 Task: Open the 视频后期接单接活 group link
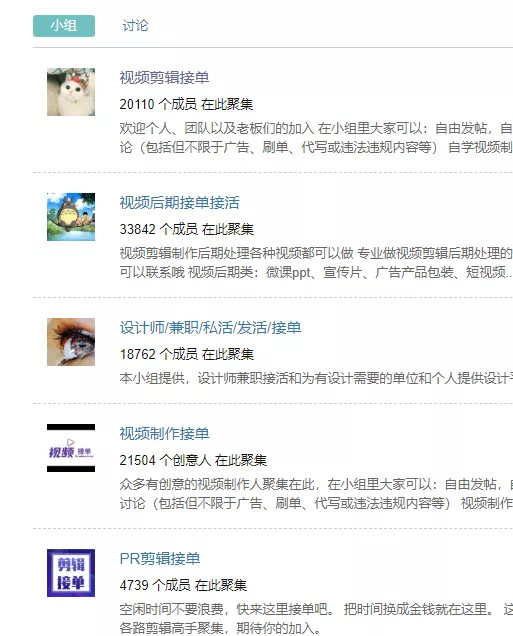coord(180,202)
